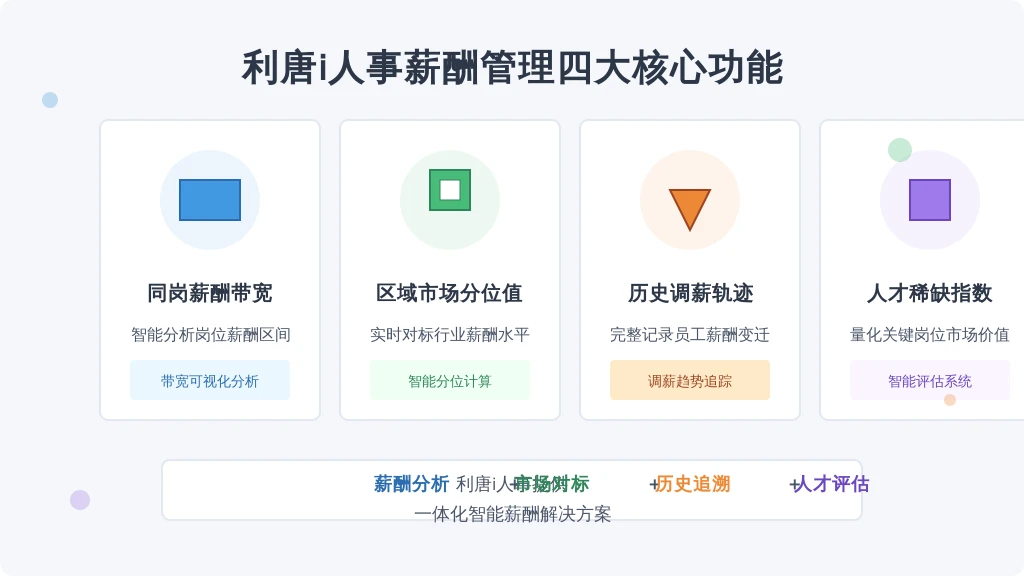Click the purple square icon for 人才稀缺指数
Image resolution: width=1024 pixels, height=576 pixels.
(x=930, y=200)
